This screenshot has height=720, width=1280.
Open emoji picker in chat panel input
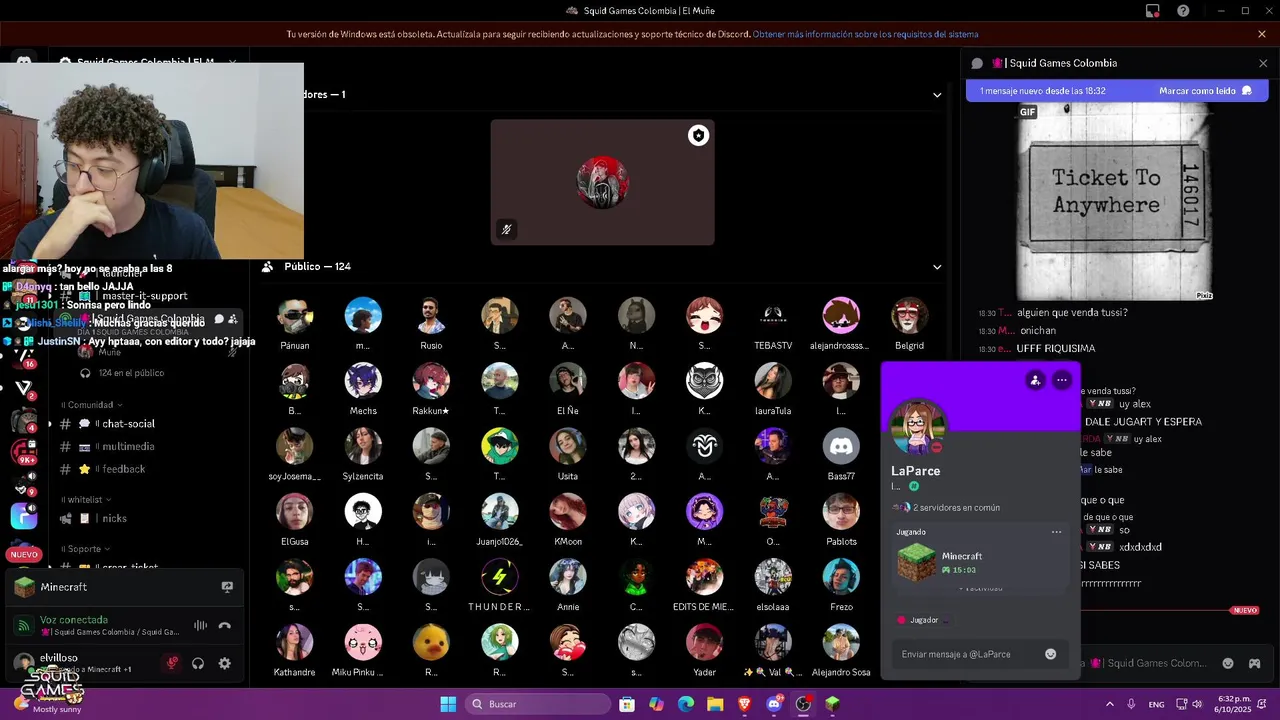pyautogui.click(x=1228, y=663)
